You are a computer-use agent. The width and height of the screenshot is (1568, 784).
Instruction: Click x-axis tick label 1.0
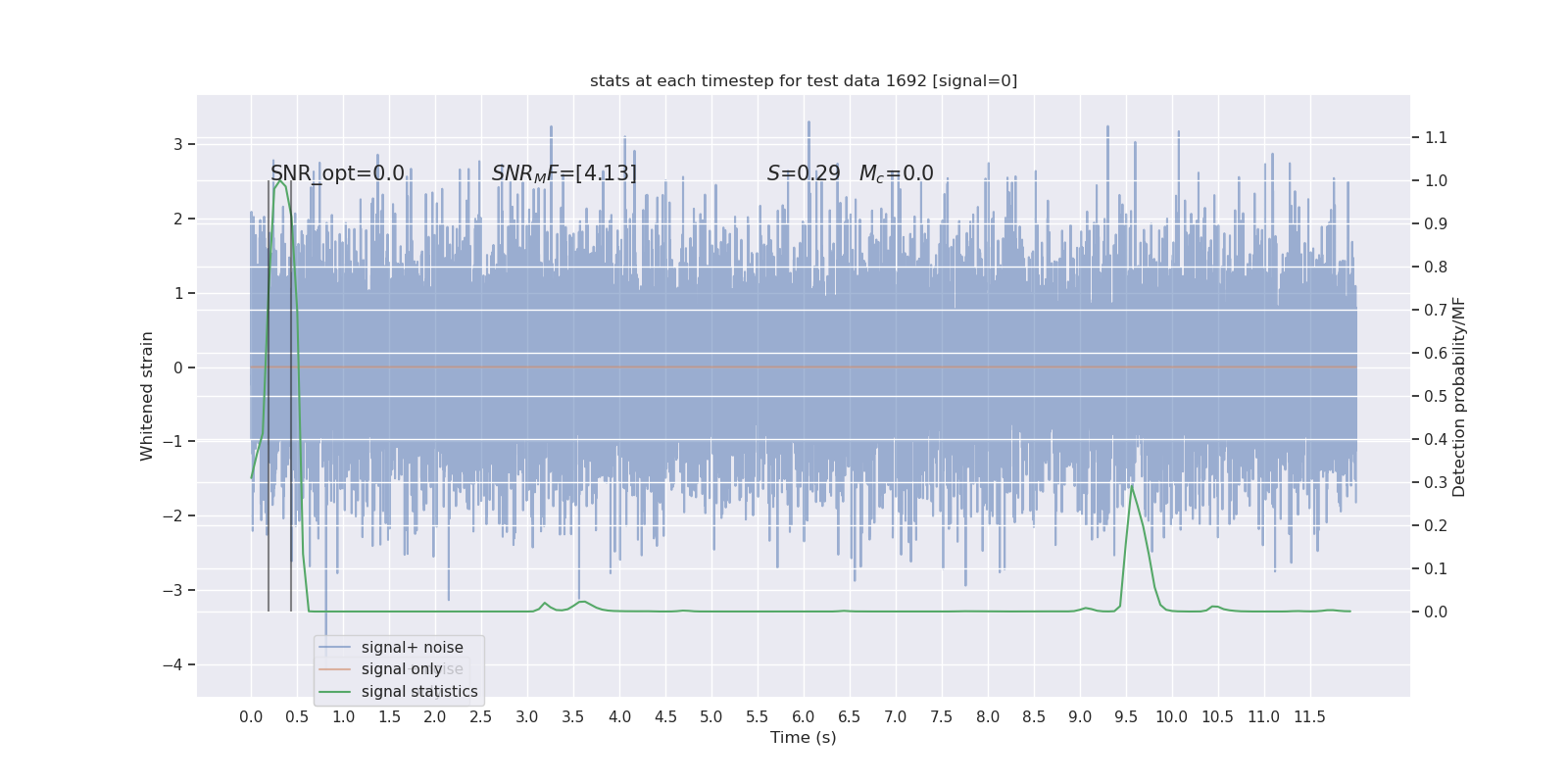pos(343,717)
